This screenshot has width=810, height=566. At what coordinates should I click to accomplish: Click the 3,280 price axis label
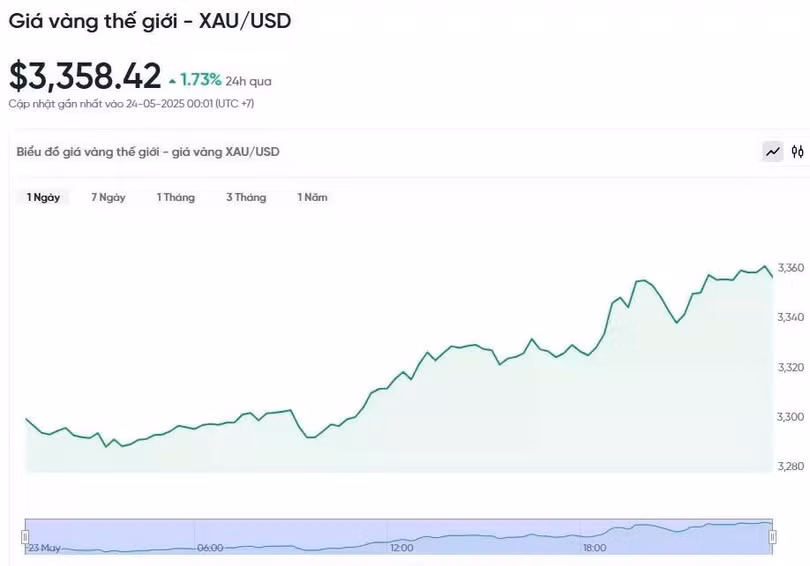790,466
